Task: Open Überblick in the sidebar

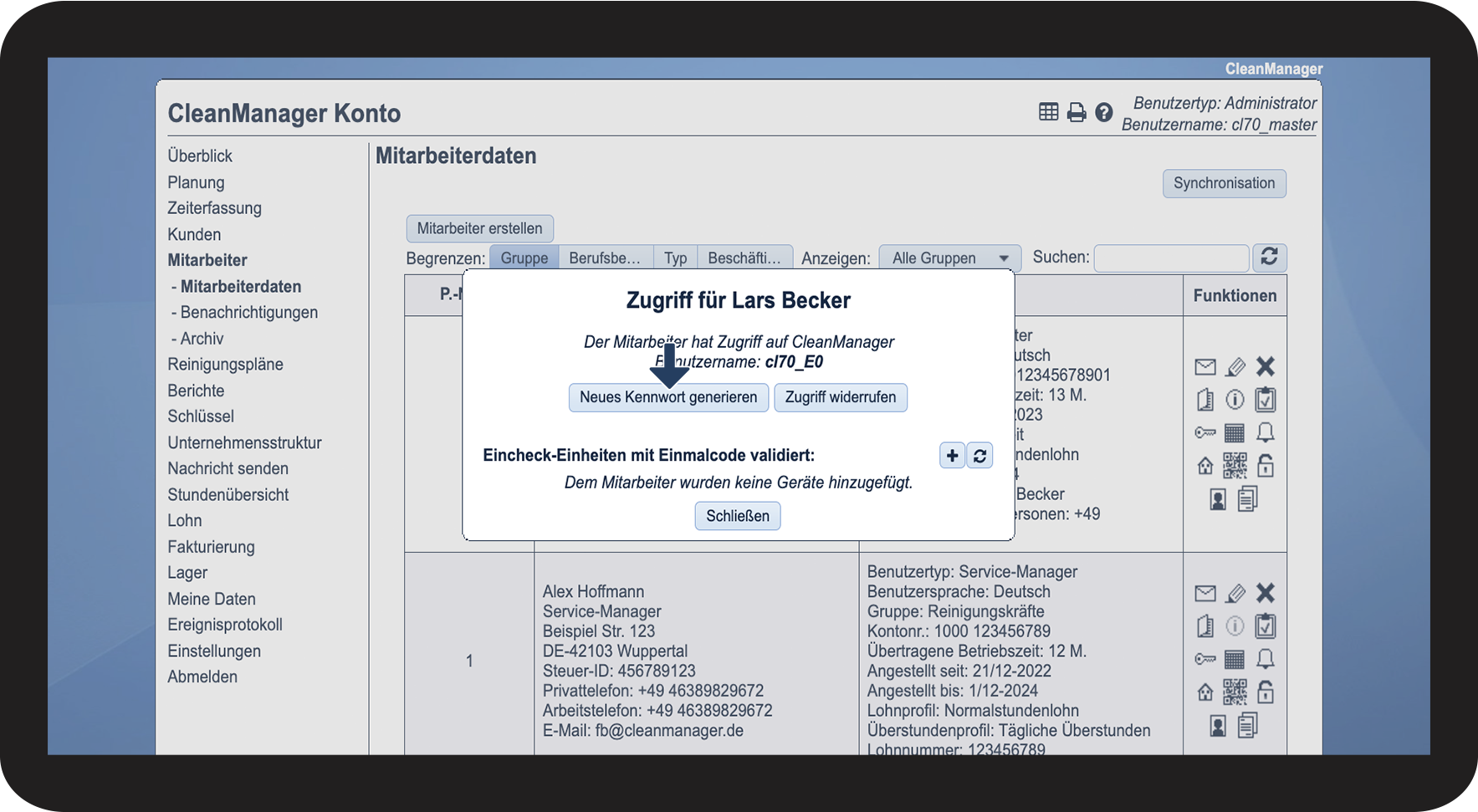Action: click(x=200, y=156)
